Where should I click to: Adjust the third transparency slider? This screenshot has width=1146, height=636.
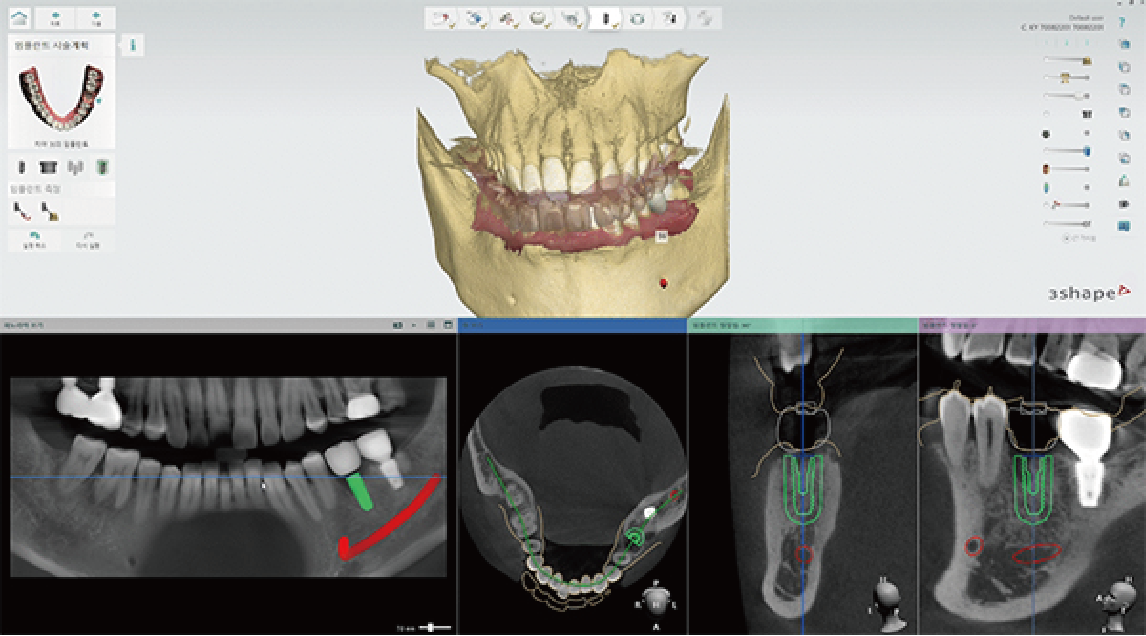(1067, 96)
